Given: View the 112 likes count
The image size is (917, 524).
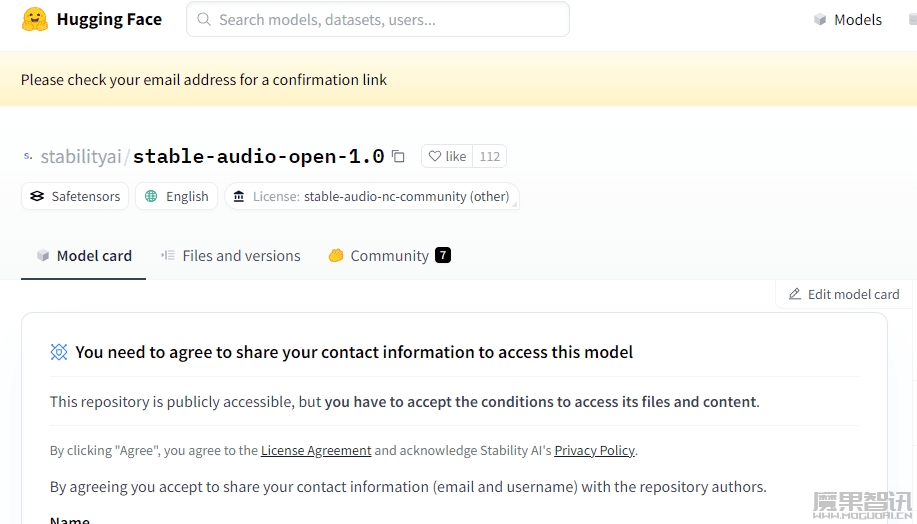Looking at the screenshot, I should [x=489, y=156].
